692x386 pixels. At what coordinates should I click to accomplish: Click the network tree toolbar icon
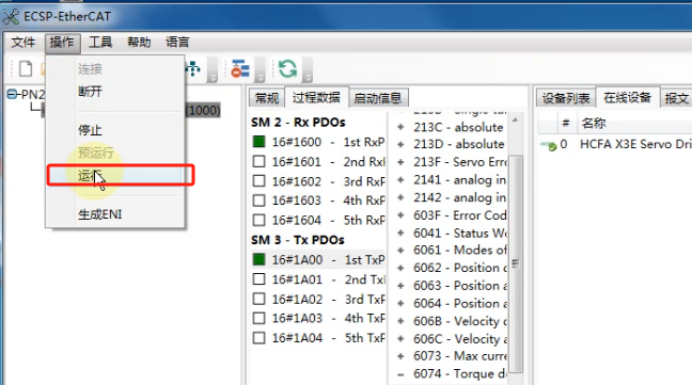pos(193,69)
